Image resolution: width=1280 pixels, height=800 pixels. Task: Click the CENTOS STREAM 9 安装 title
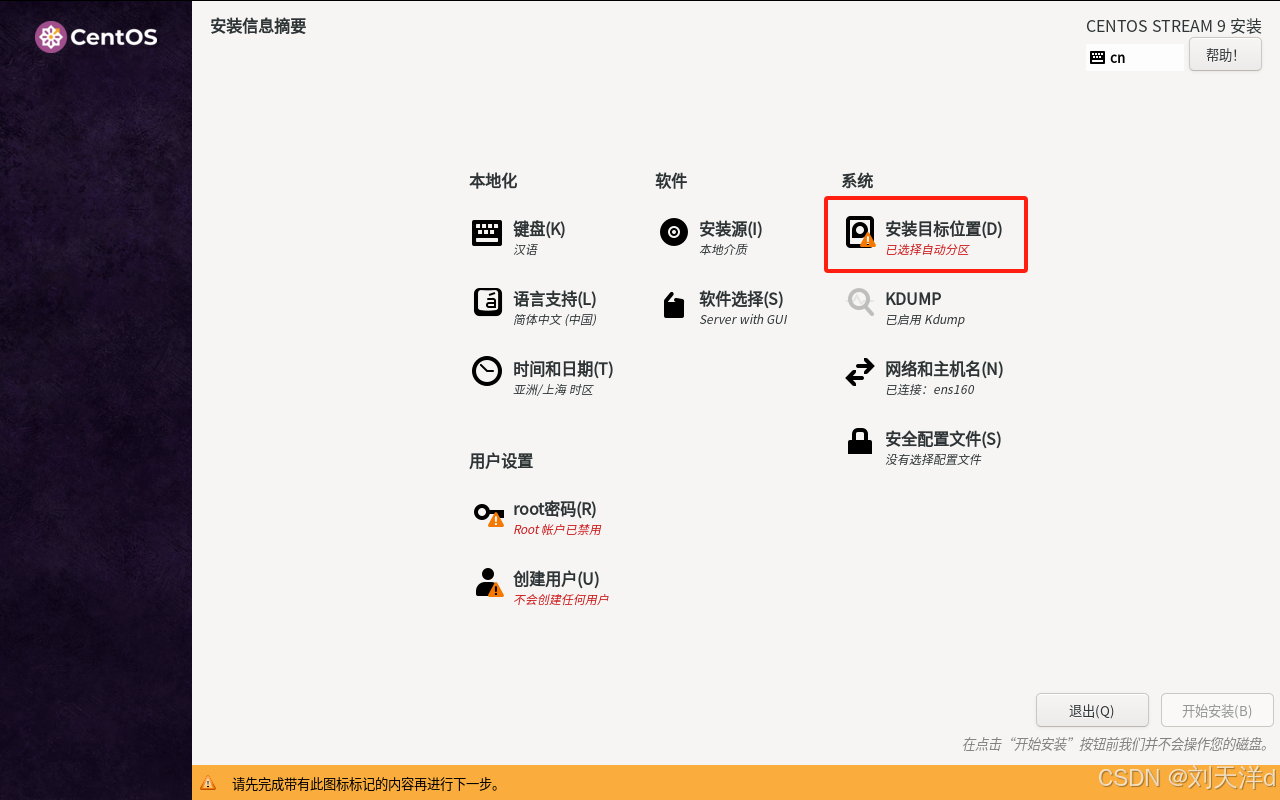(x=1174, y=26)
